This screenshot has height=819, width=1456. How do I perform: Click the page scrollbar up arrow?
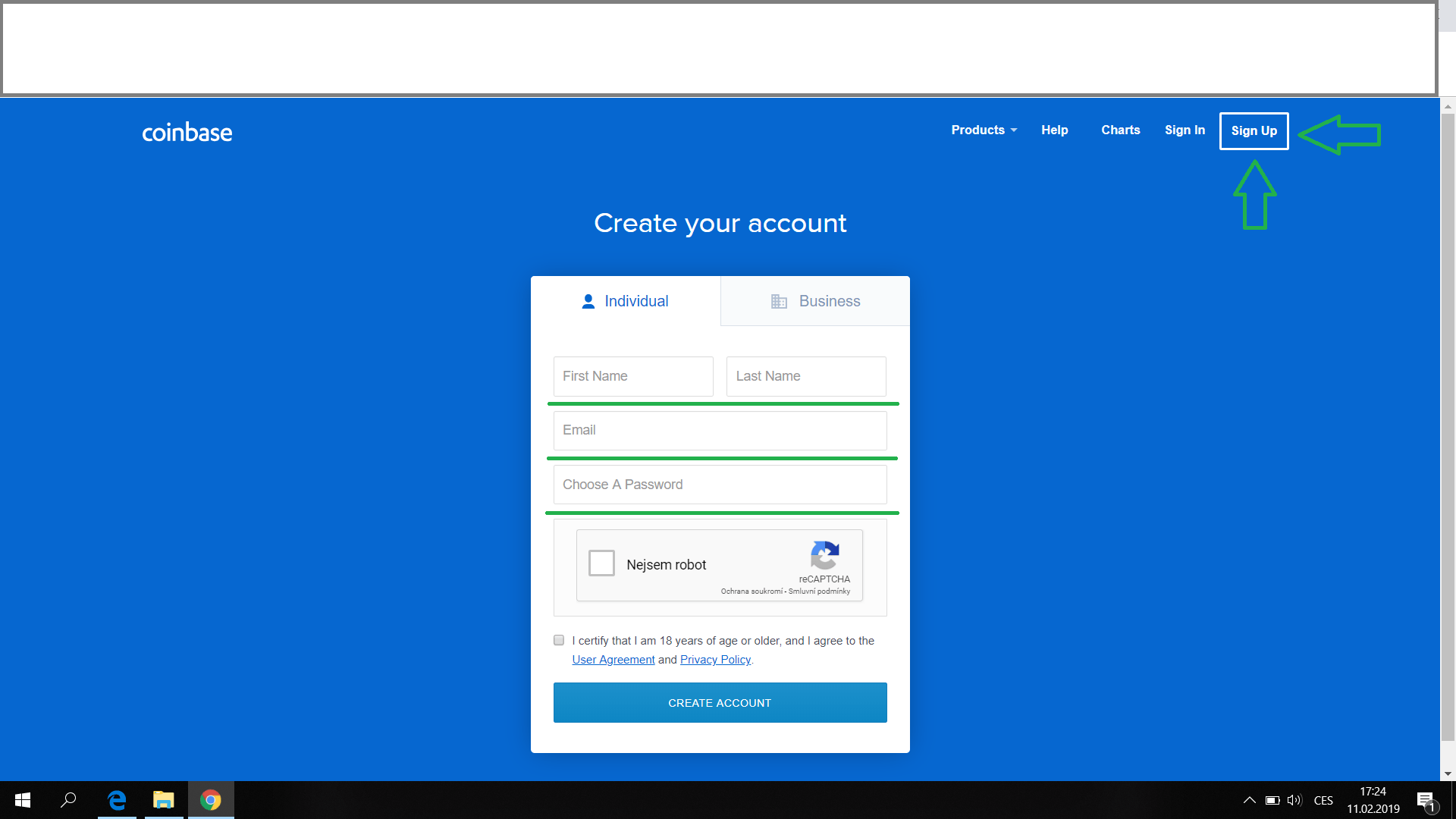[x=1448, y=107]
